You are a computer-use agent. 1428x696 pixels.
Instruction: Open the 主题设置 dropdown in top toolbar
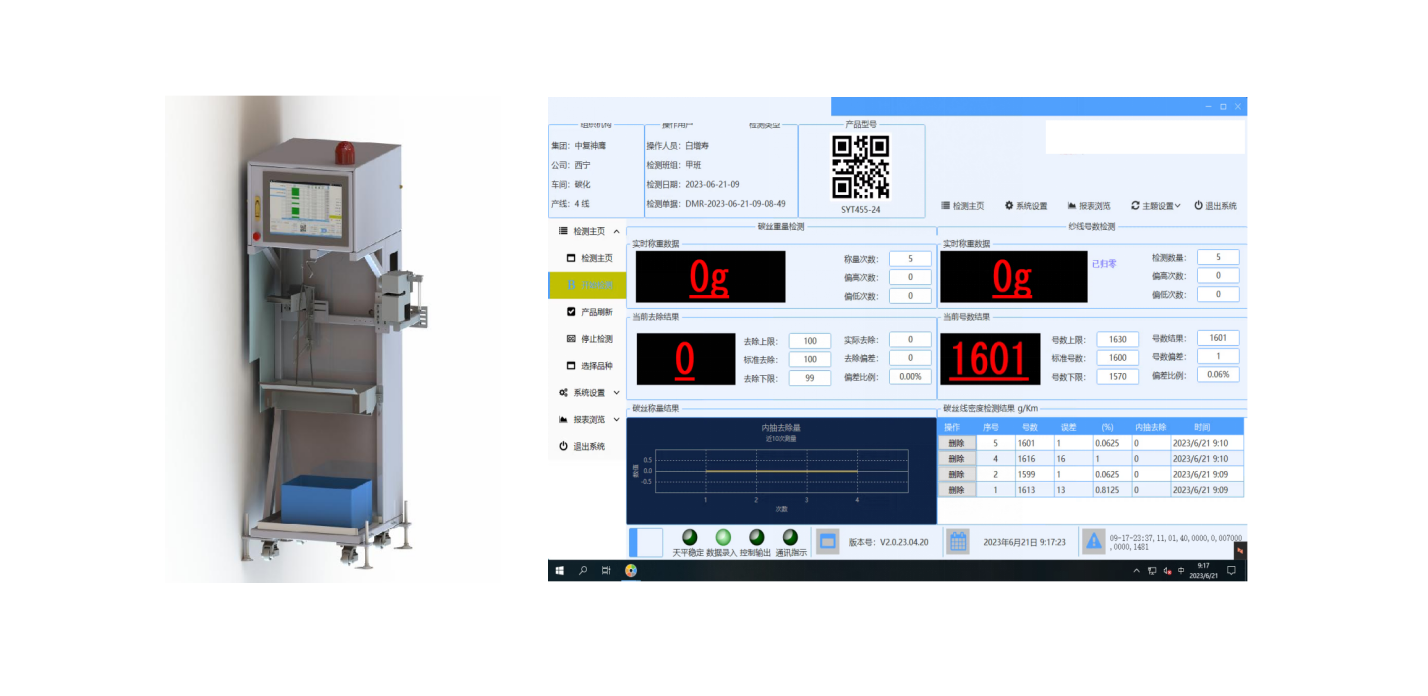click(1155, 206)
